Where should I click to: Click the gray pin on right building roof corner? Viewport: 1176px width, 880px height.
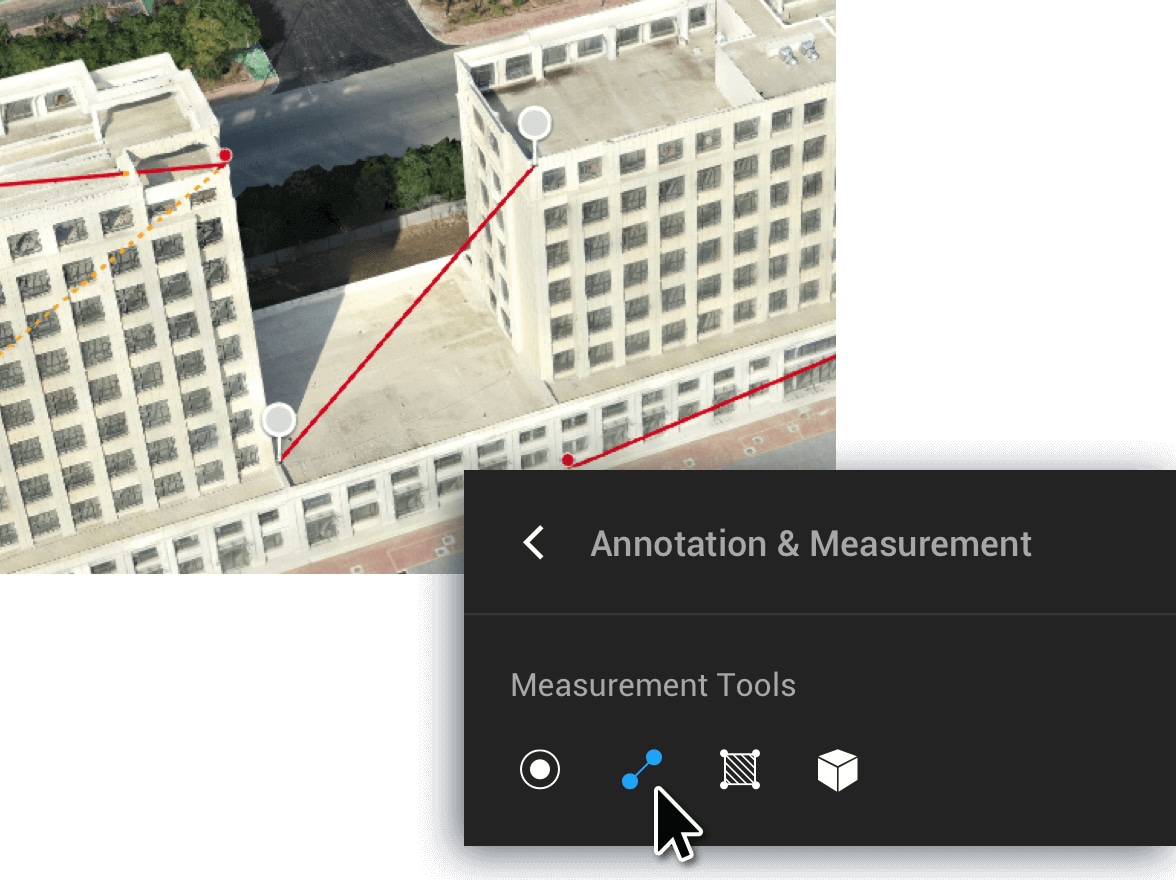pyautogui.click(x=535, y=124)
